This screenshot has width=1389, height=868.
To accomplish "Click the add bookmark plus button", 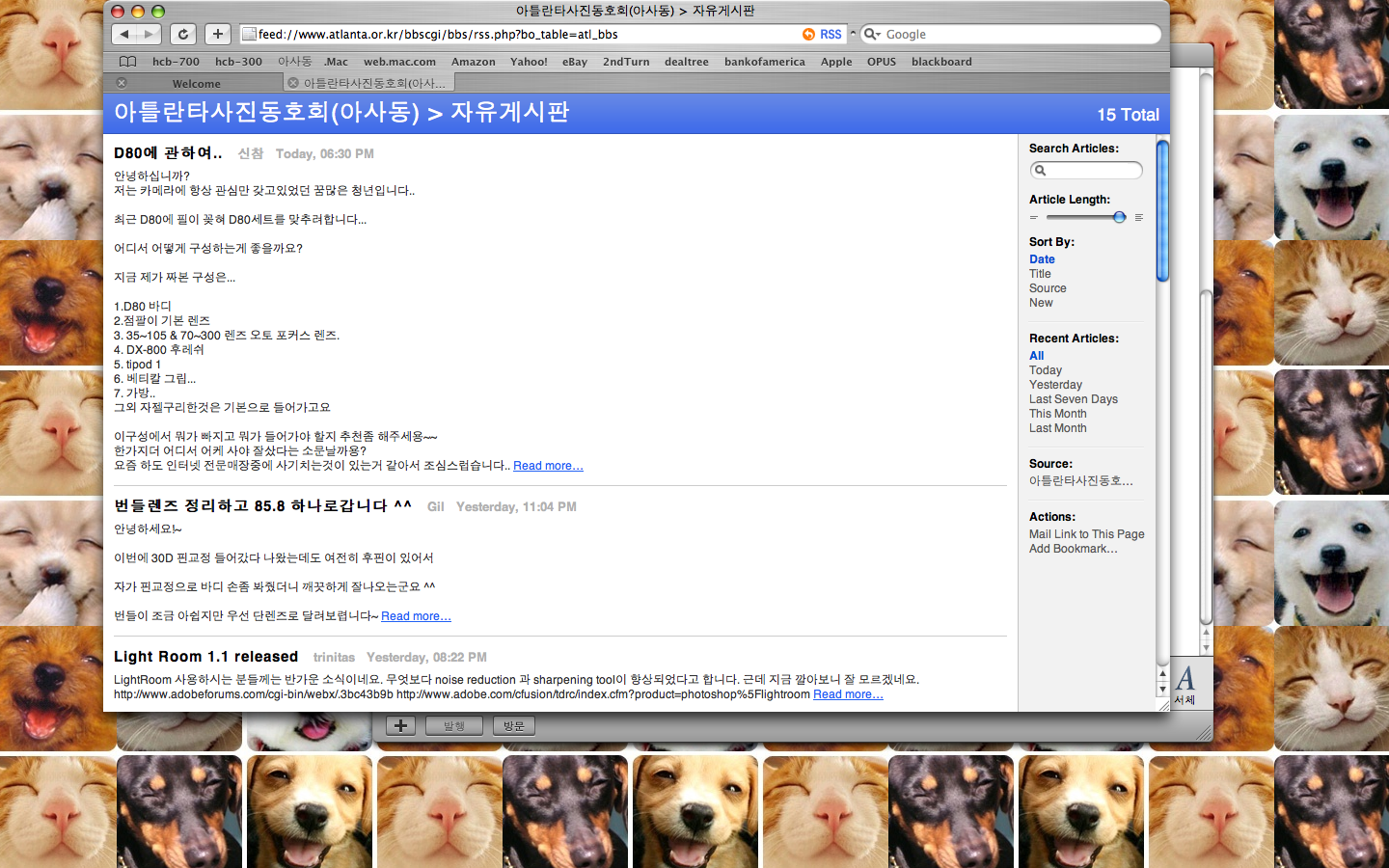I will point(218,34).
